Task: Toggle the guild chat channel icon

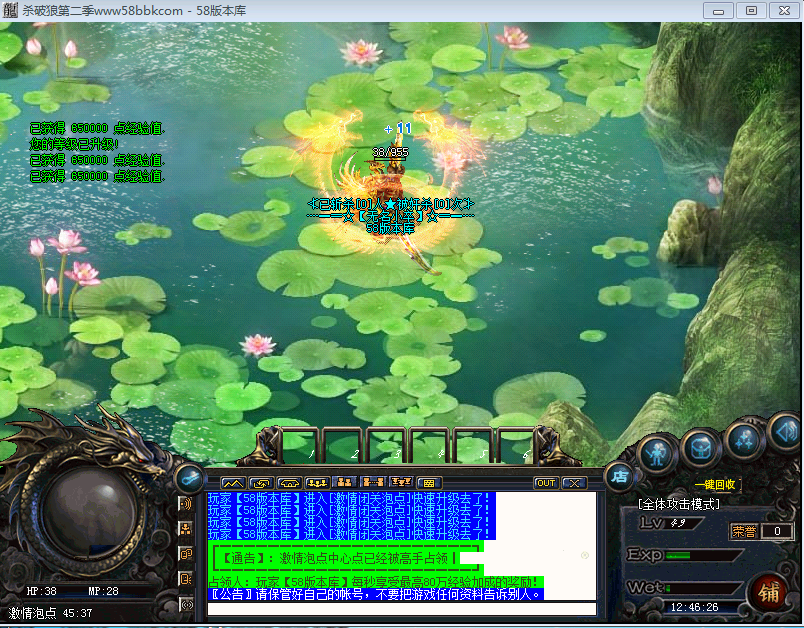Action: coord(186,554)
